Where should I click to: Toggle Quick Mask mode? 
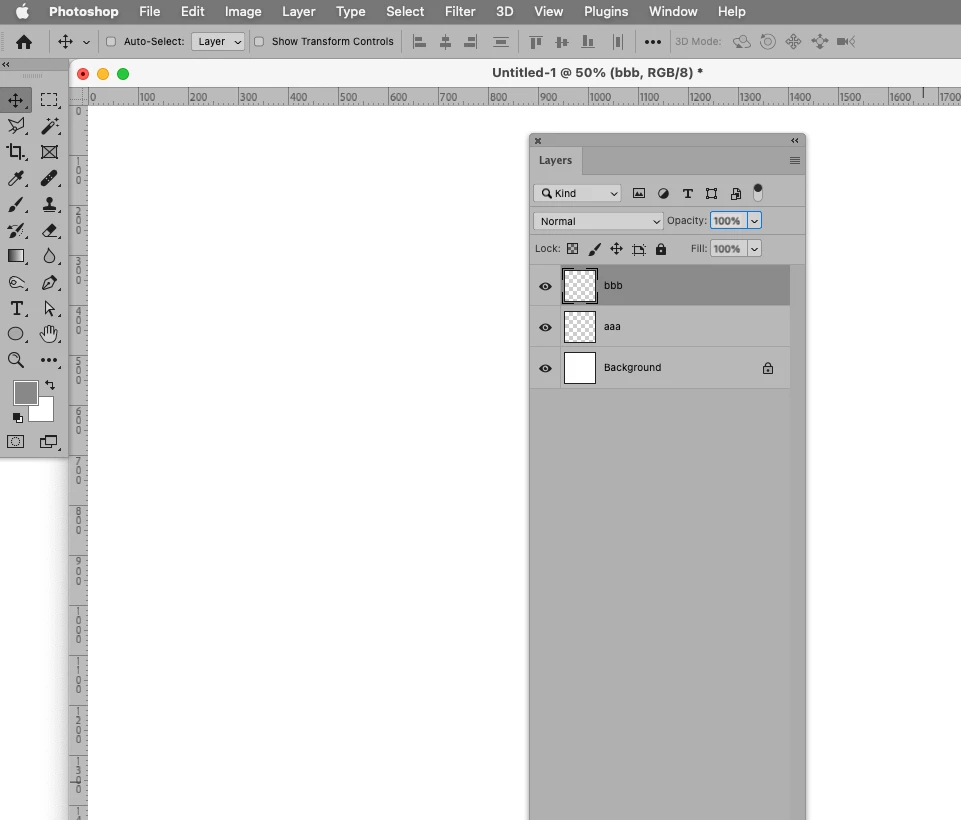16,442
